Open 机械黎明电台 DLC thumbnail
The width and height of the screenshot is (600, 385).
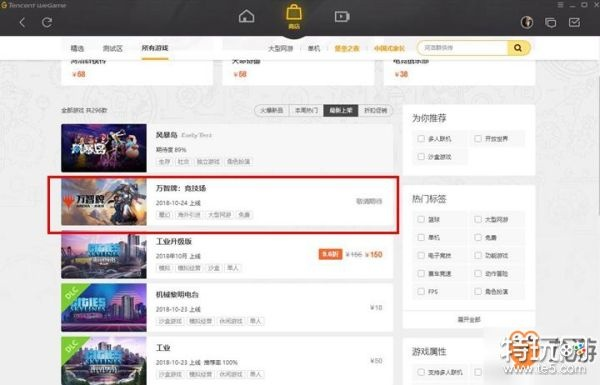click(x=104, y=308)
